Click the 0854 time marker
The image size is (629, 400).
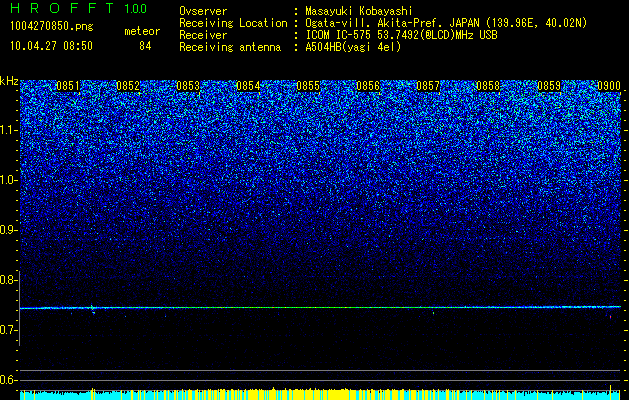(x=248, y=86)
